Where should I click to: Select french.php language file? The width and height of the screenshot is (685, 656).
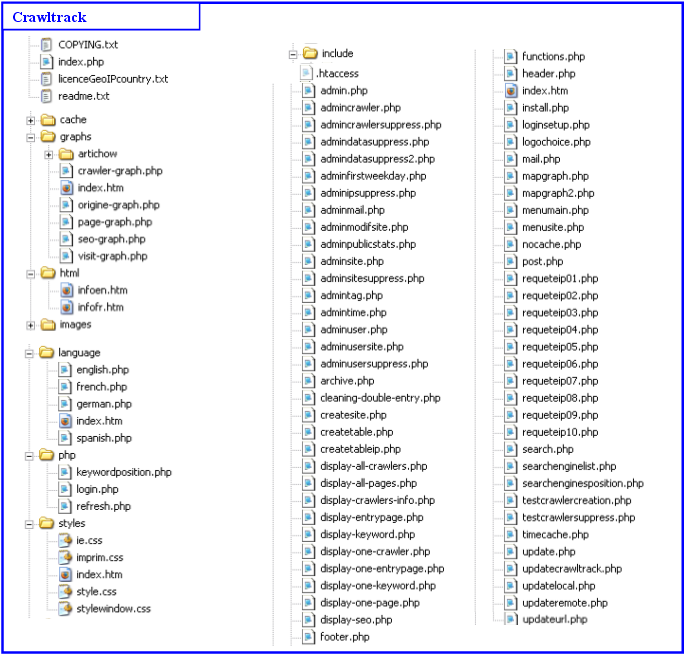[x=101, y=387]
